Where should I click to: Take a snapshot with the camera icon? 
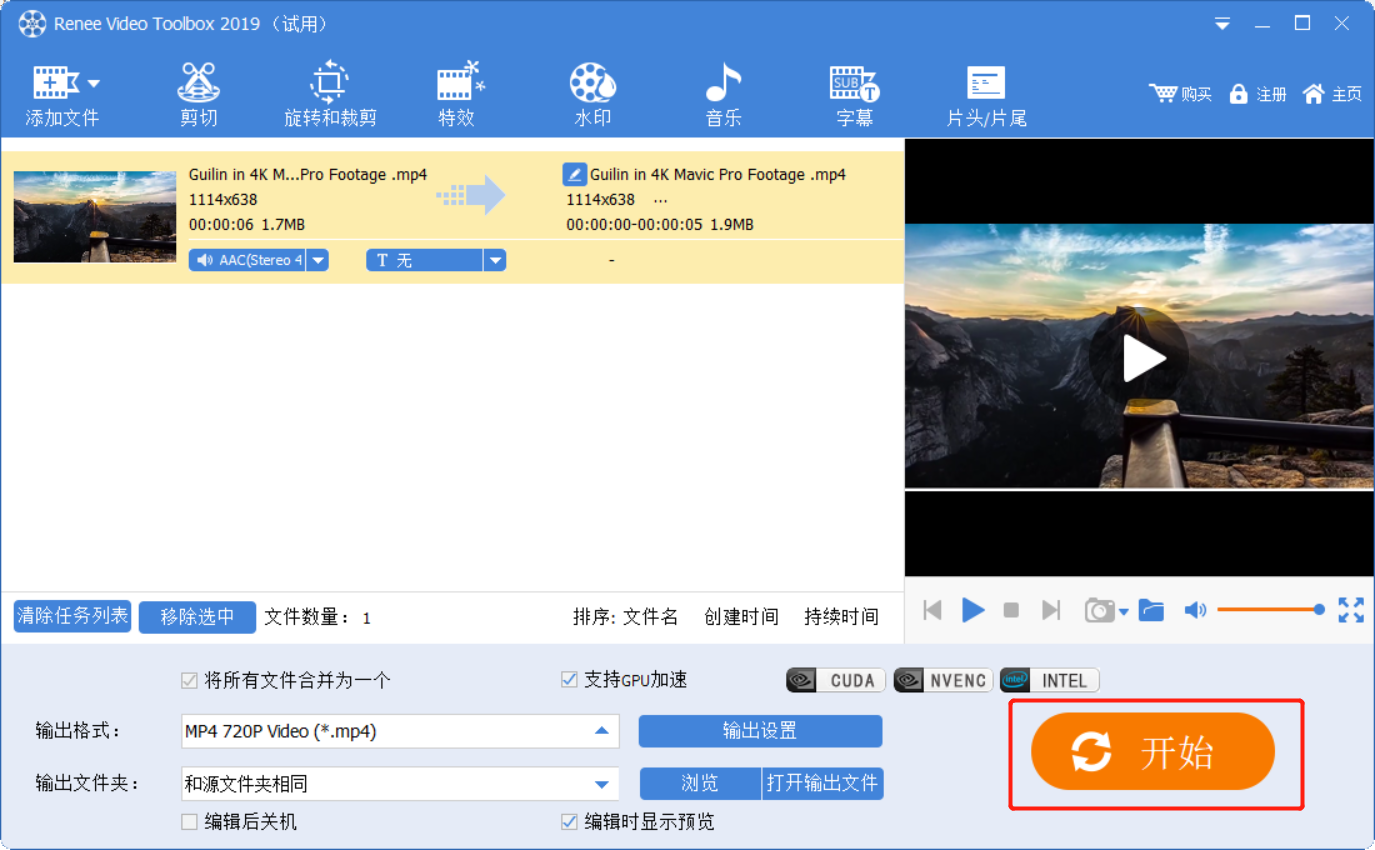pos(1100,610)
